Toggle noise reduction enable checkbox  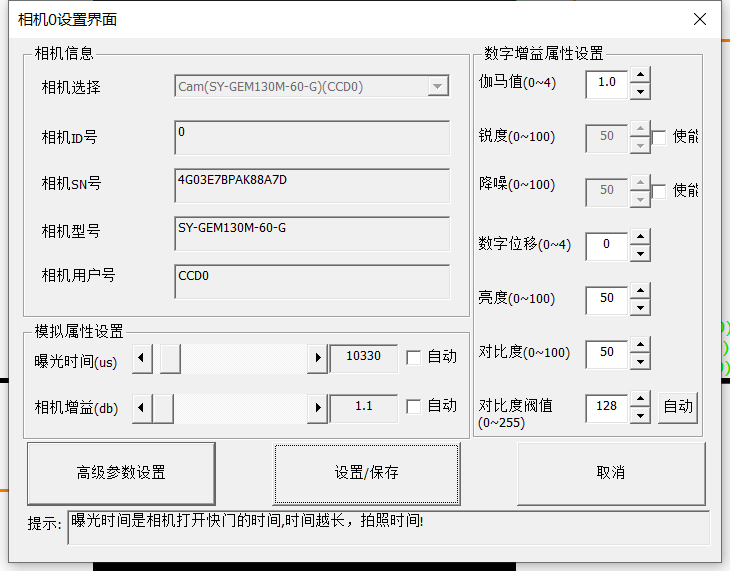click(x=659, y=191)
